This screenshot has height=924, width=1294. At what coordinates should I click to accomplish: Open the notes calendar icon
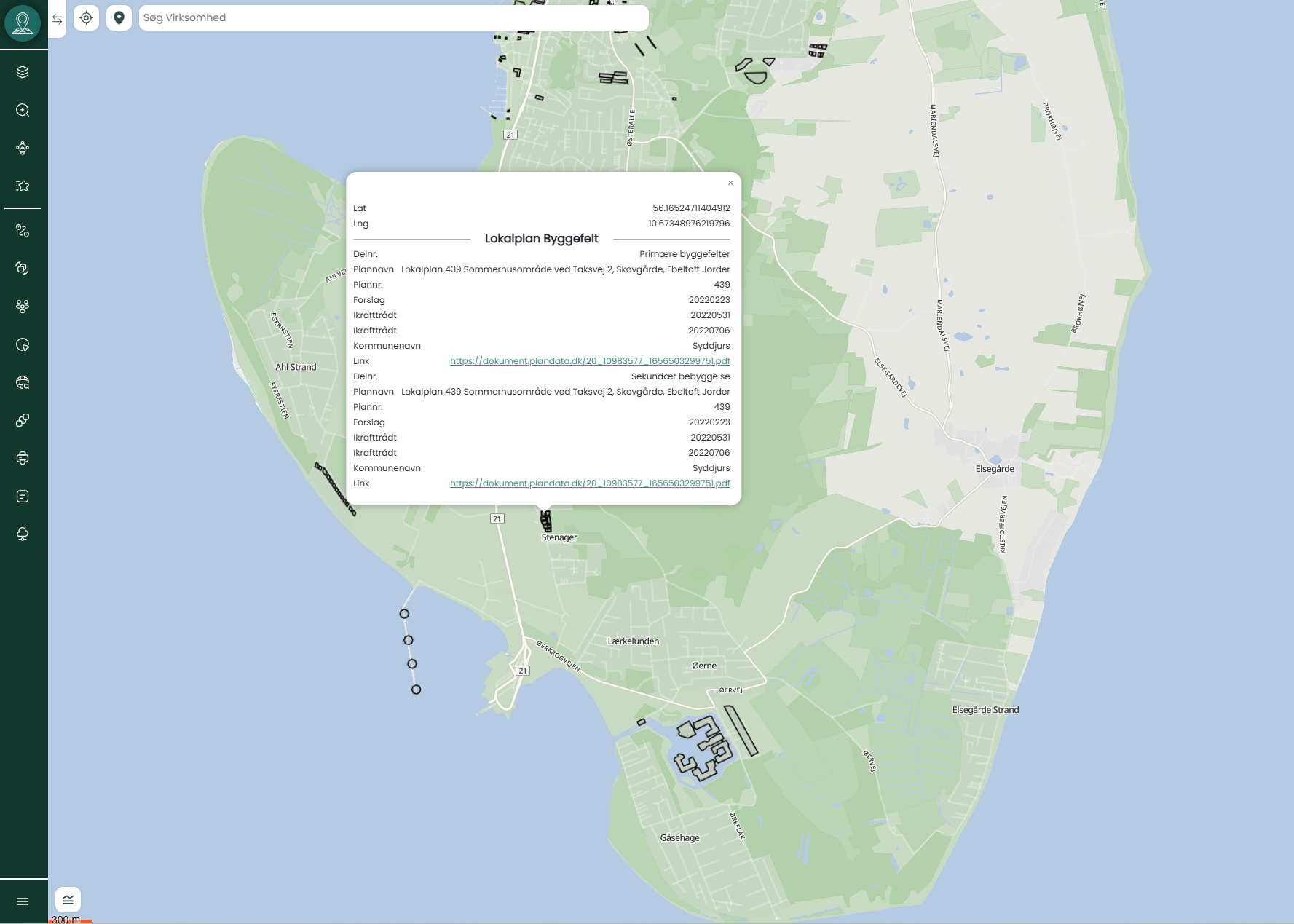pyautogui.click(x=23, y=496)
